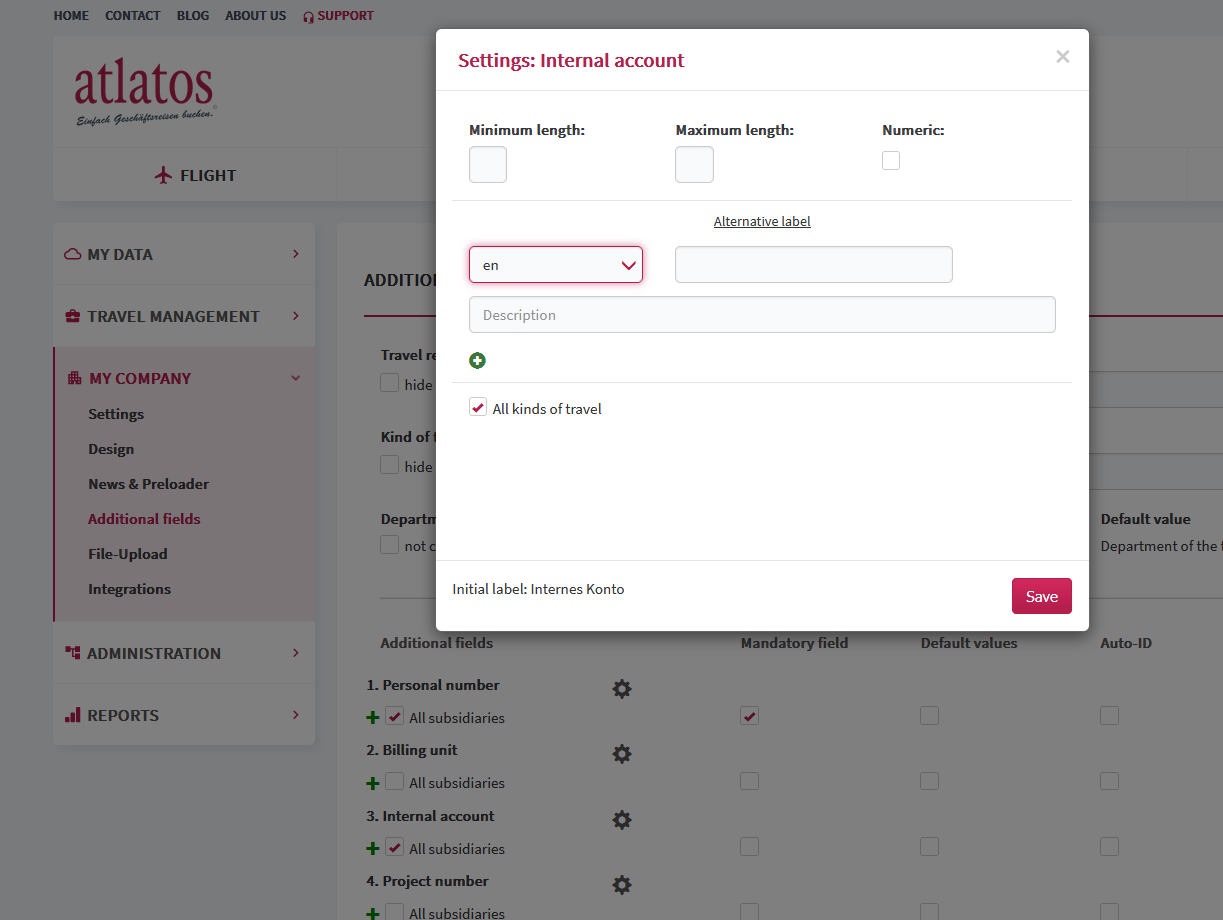Expand the Administration sidebar section

(x=183, y=653)
